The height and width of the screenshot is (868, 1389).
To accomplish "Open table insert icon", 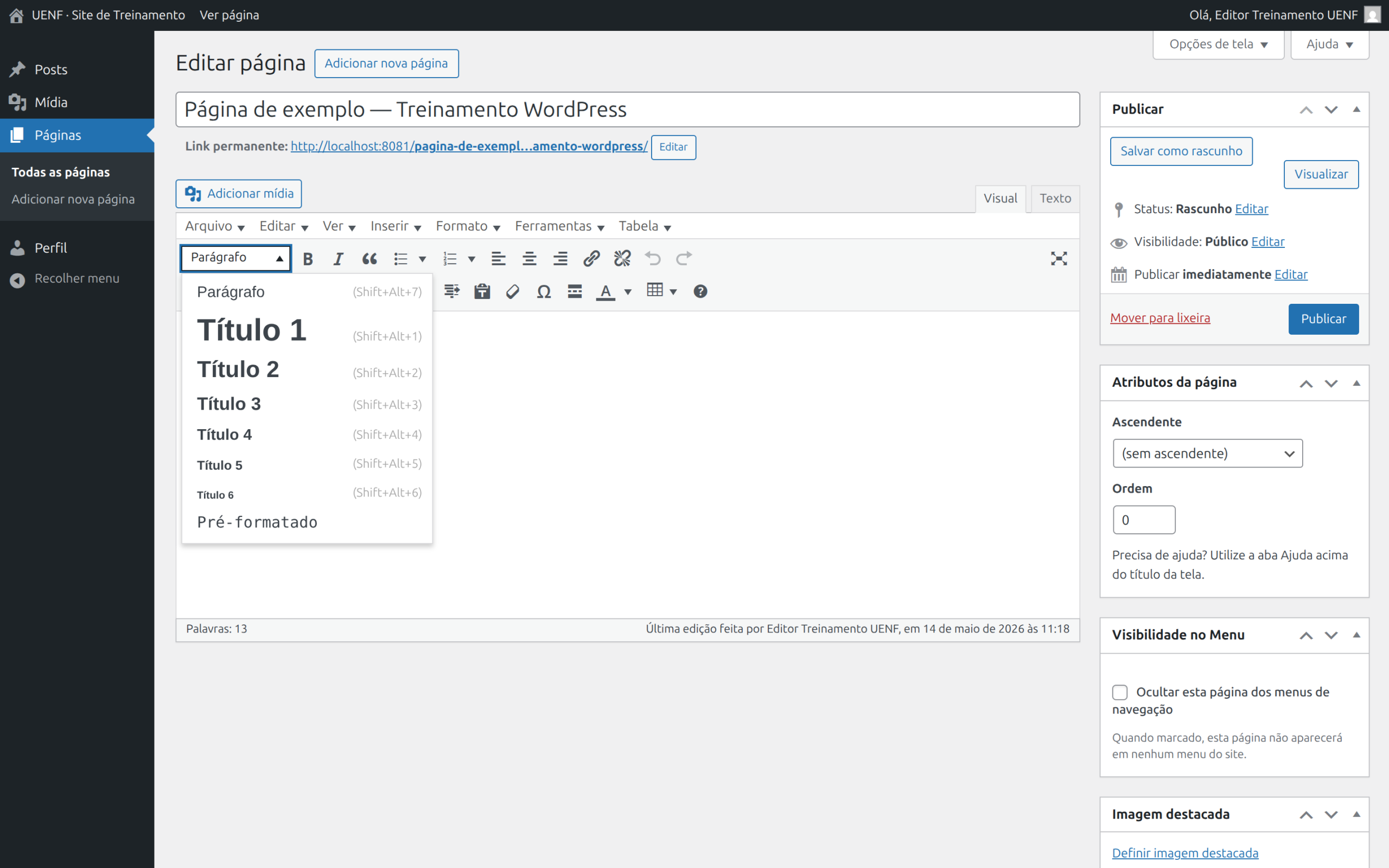I will [x=655, y=290].
